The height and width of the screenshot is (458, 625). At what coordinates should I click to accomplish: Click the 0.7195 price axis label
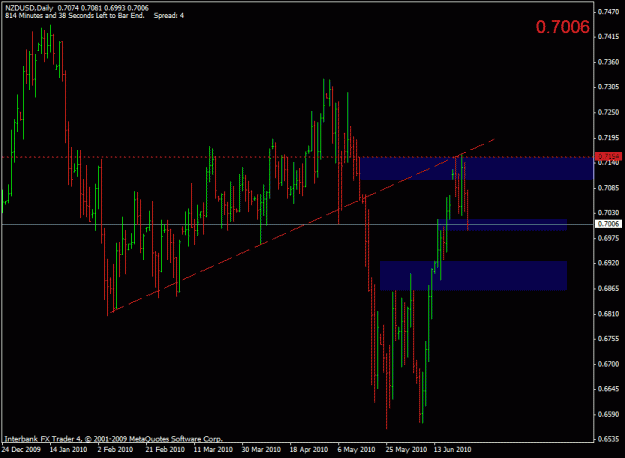(608, 138)
